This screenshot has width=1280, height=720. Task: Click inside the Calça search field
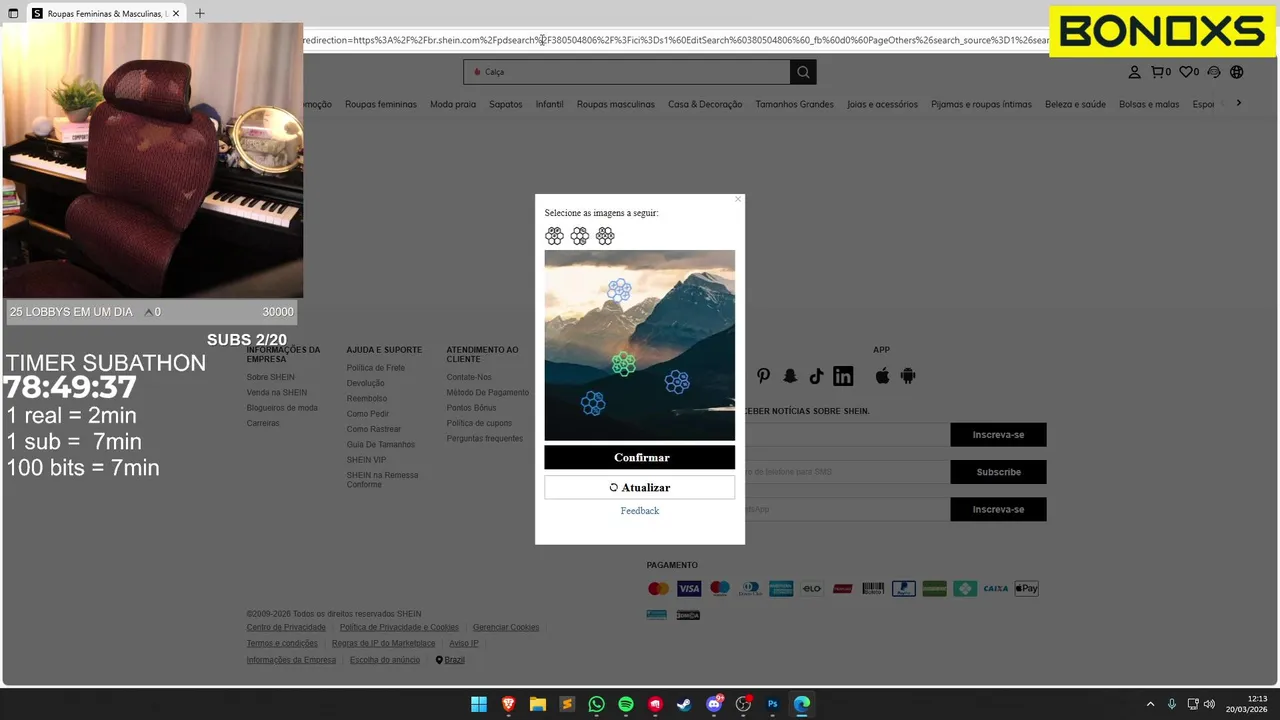coord(627,72)
